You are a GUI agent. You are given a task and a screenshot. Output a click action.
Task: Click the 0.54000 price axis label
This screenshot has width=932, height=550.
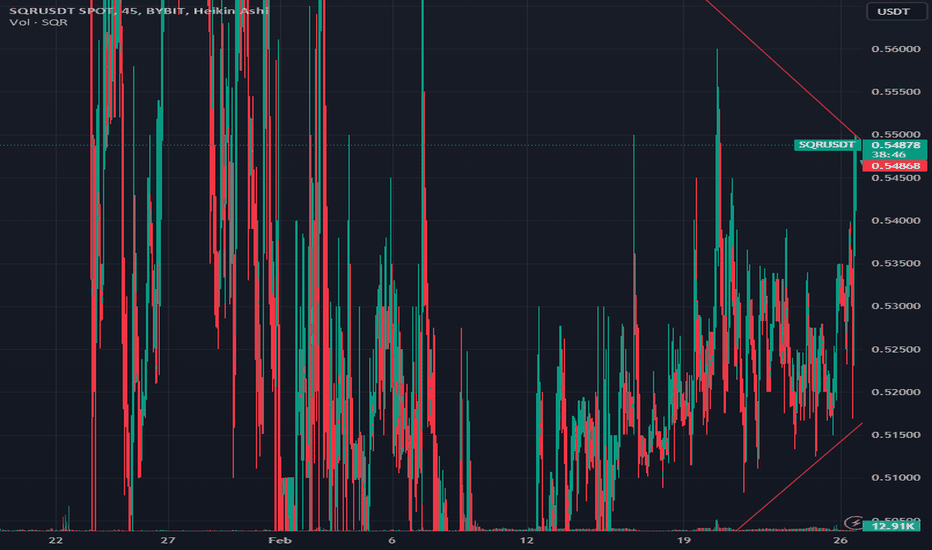click(896, 221)
